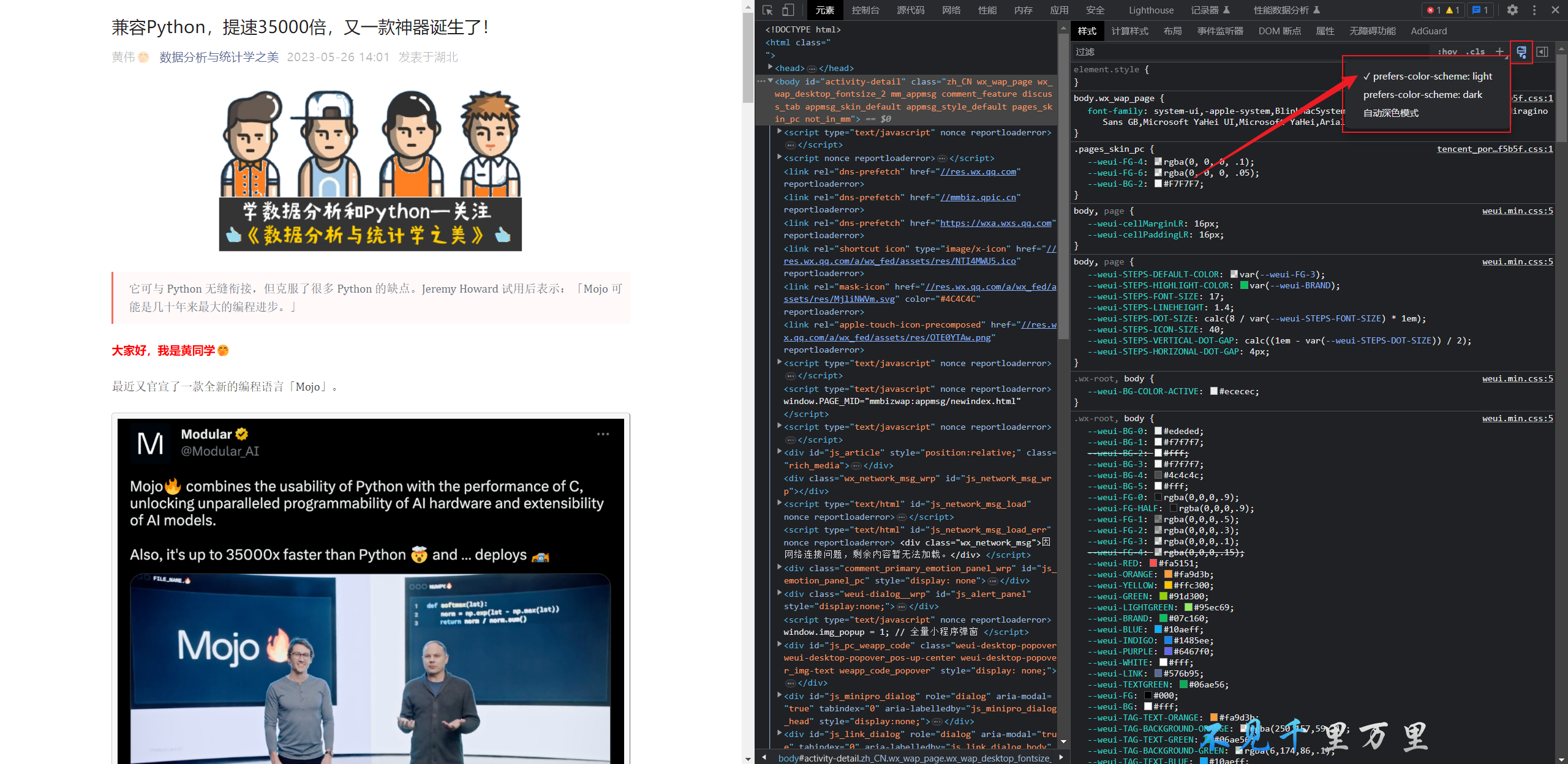
Task: Toggle the computed styles sidebar icon
Action: point(1542,52)
